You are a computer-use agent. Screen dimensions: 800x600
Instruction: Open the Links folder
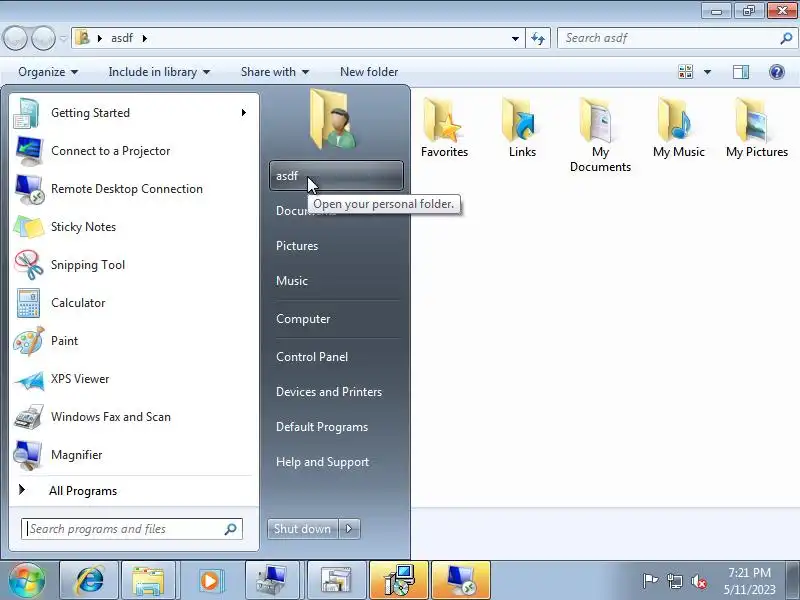[522, 128]
